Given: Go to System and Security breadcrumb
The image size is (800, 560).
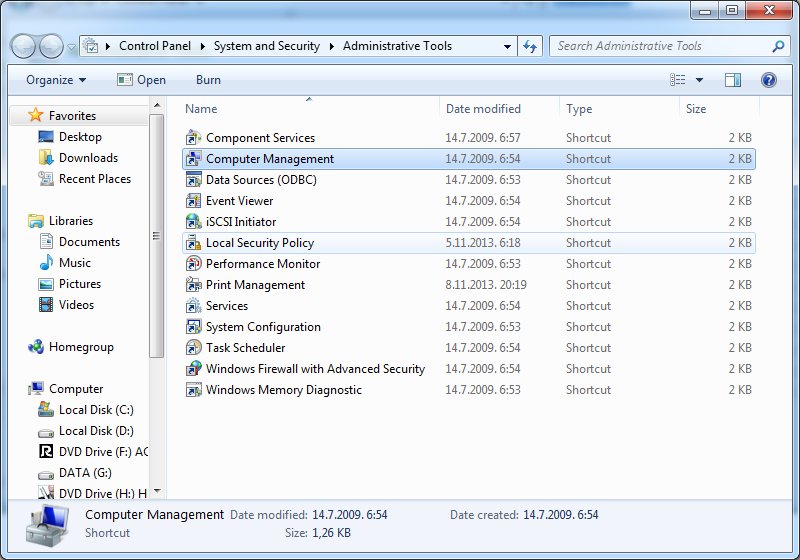Looking at the screenshot, I should click(x=266, y=46).
